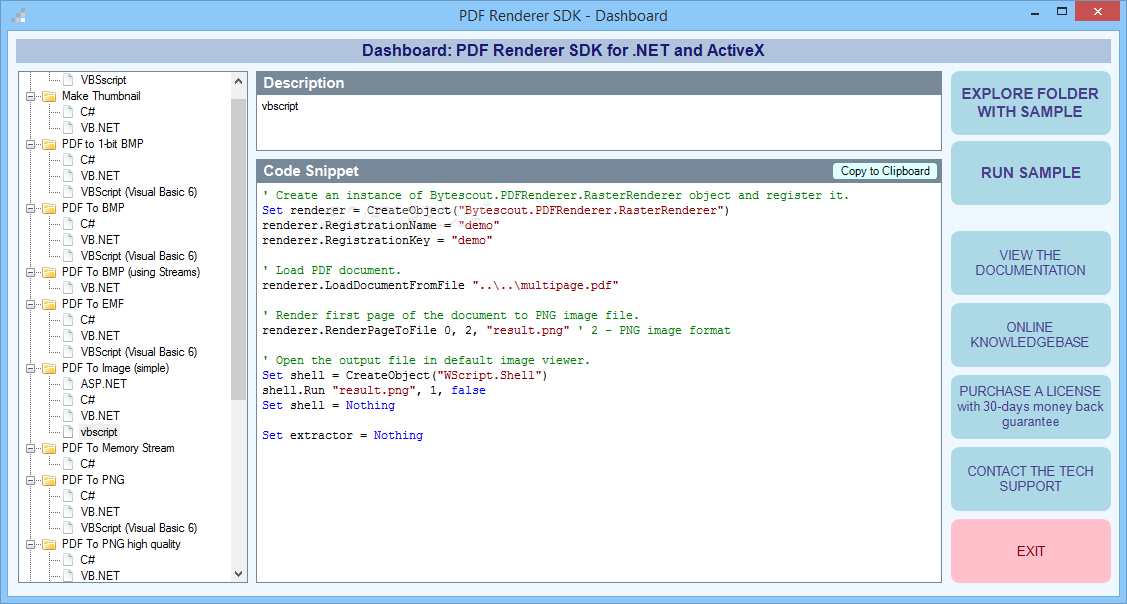Select C# under PDF To PNG high quality

88,559
